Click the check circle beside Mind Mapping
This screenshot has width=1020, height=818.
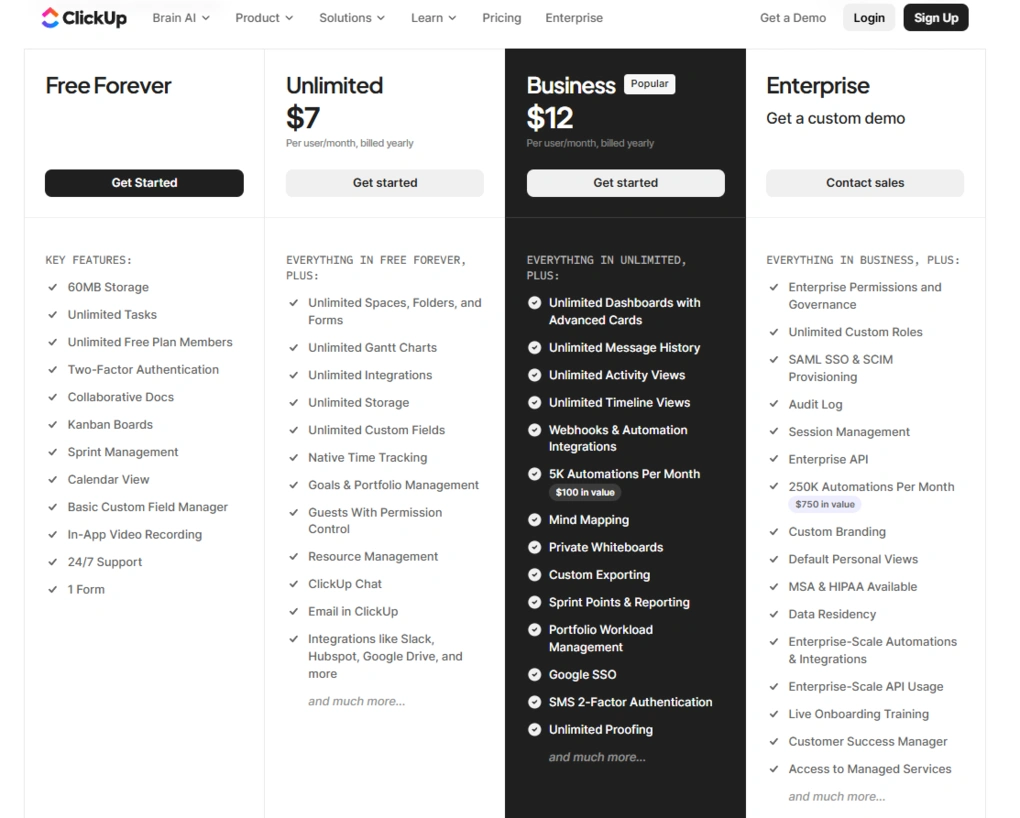point(535,520)
